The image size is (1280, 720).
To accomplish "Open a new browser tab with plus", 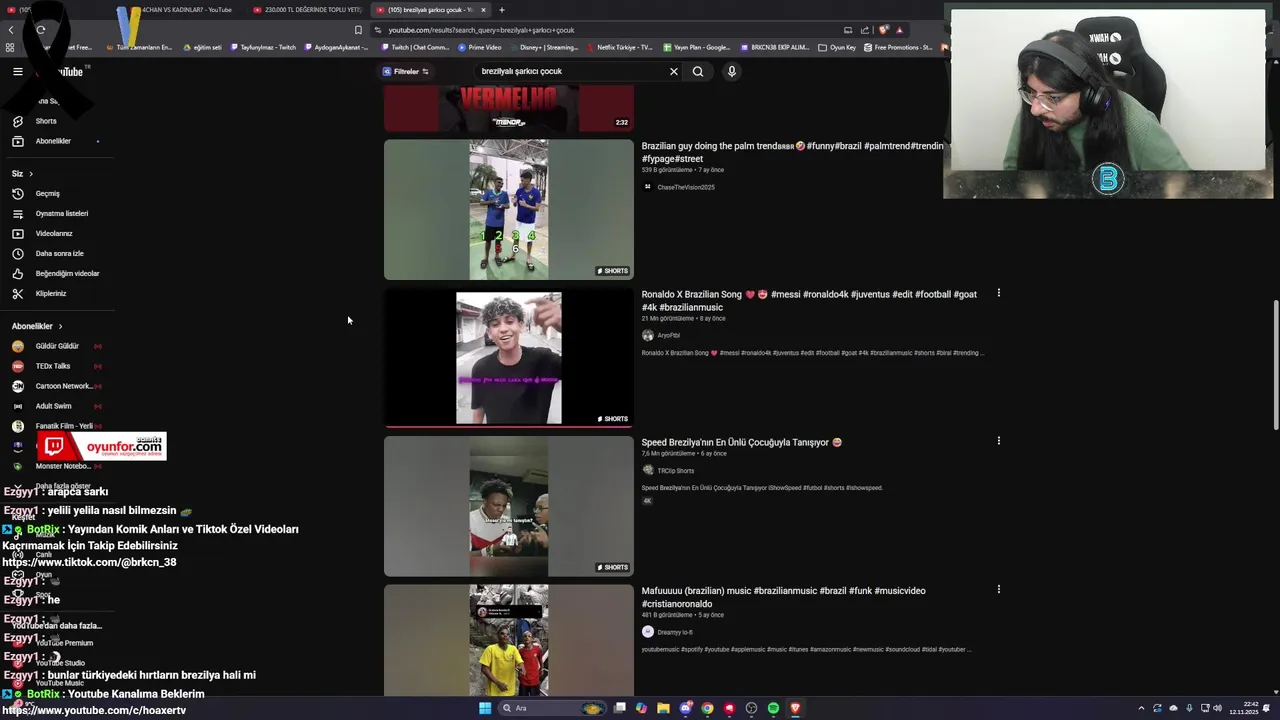I will 502,10.
